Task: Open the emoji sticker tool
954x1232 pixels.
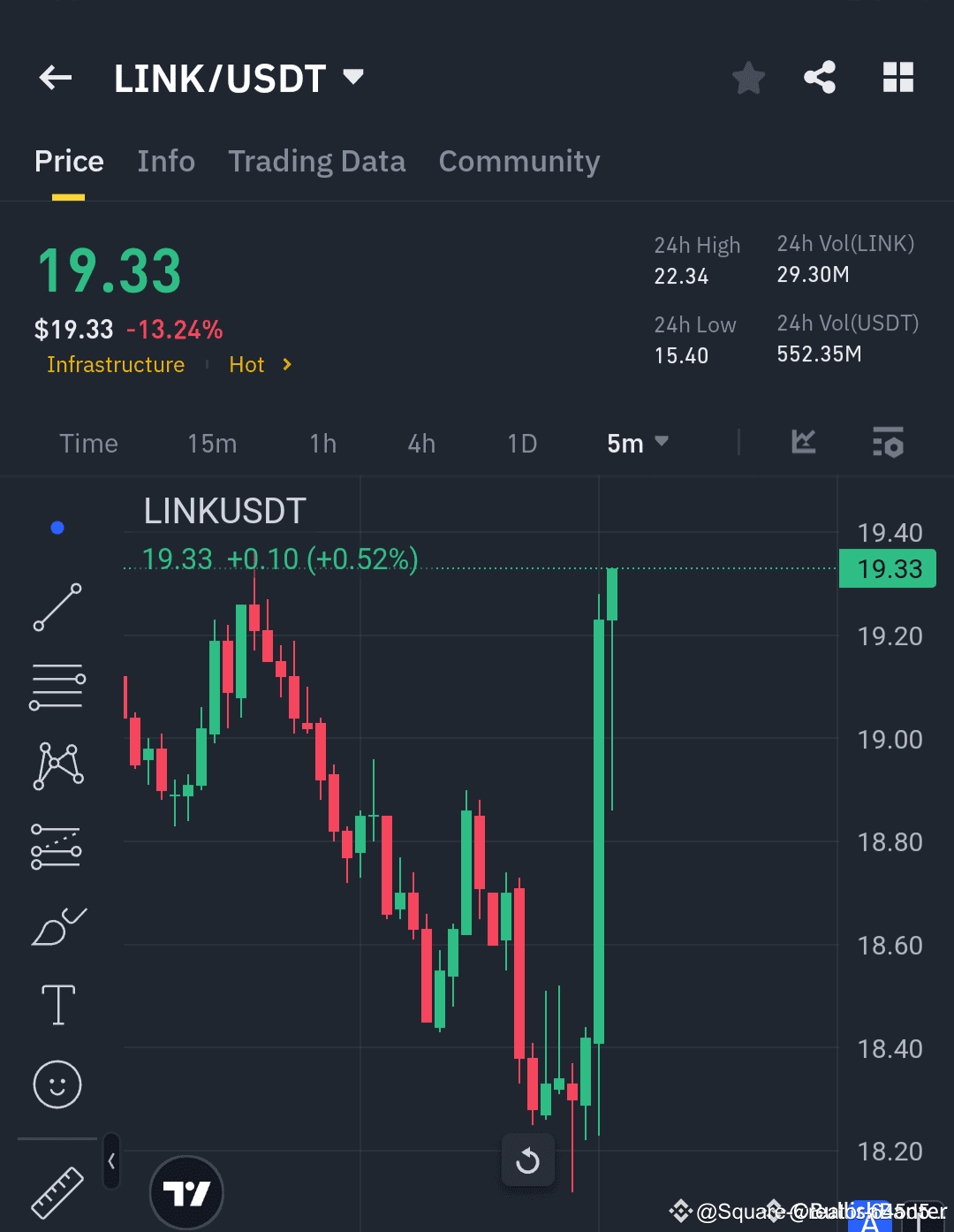Action: pos(57,1084)
